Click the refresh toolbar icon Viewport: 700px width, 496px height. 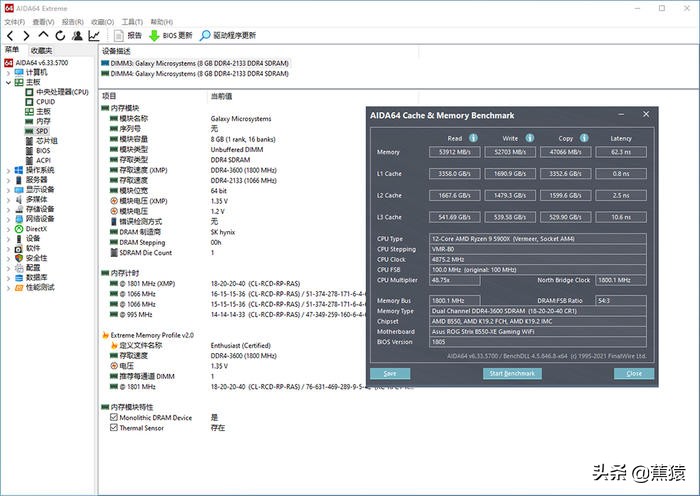(x=60, y=36)
